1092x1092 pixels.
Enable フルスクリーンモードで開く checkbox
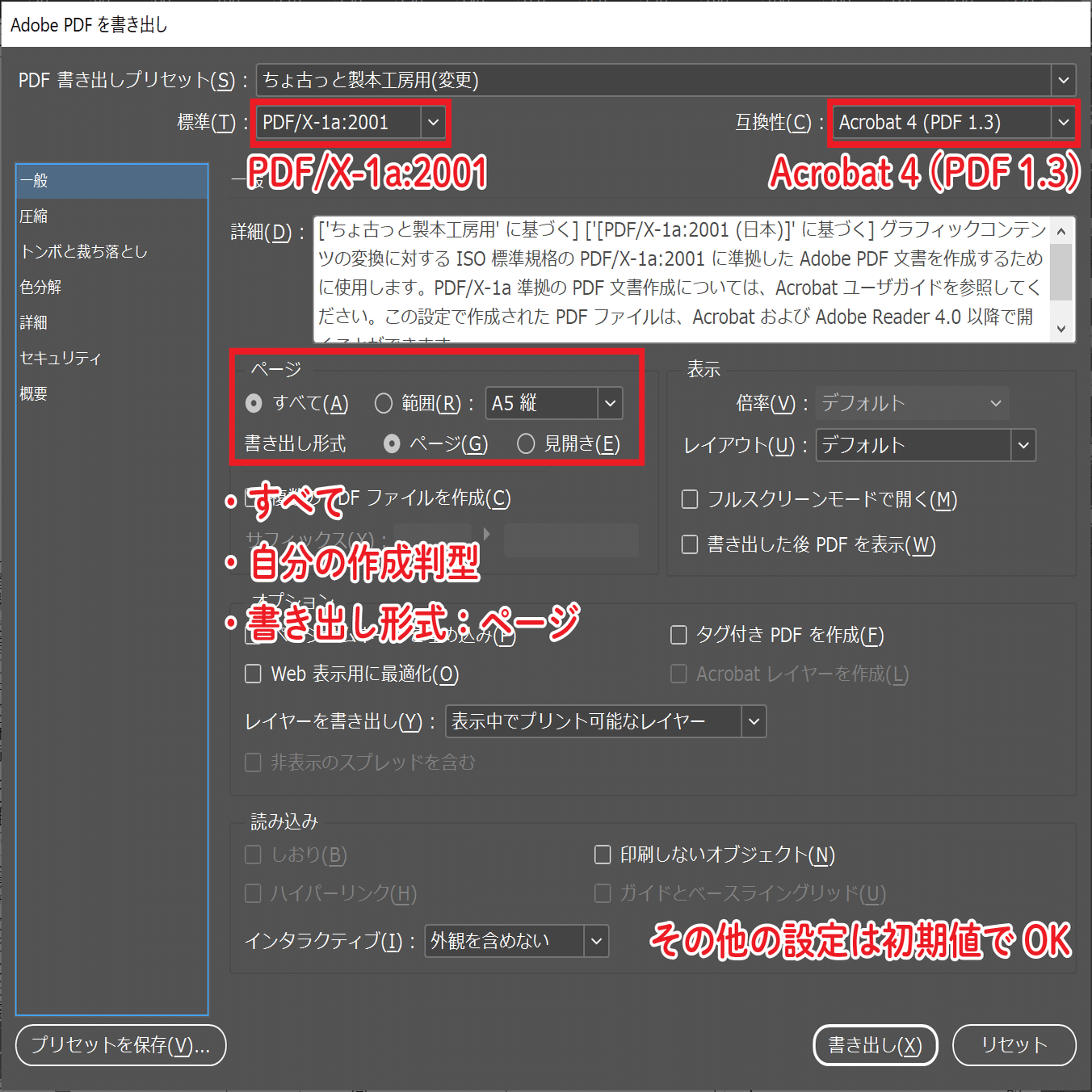(x=690, y=500)
